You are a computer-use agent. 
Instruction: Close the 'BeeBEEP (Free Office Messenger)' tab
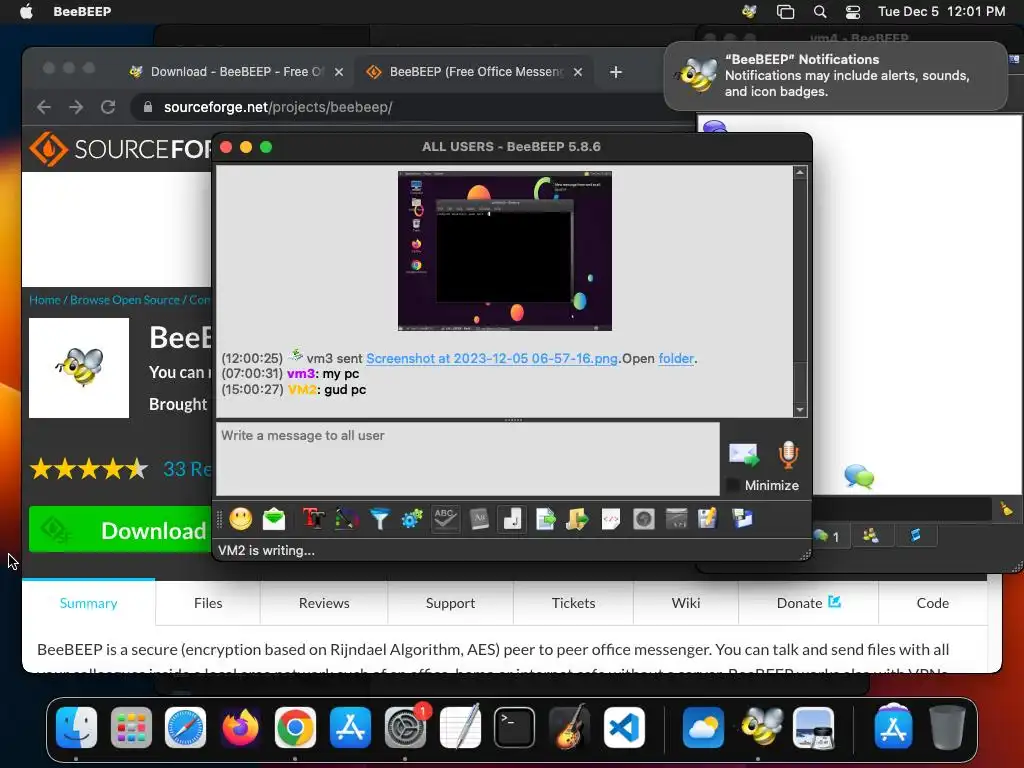tap(578, 72)
